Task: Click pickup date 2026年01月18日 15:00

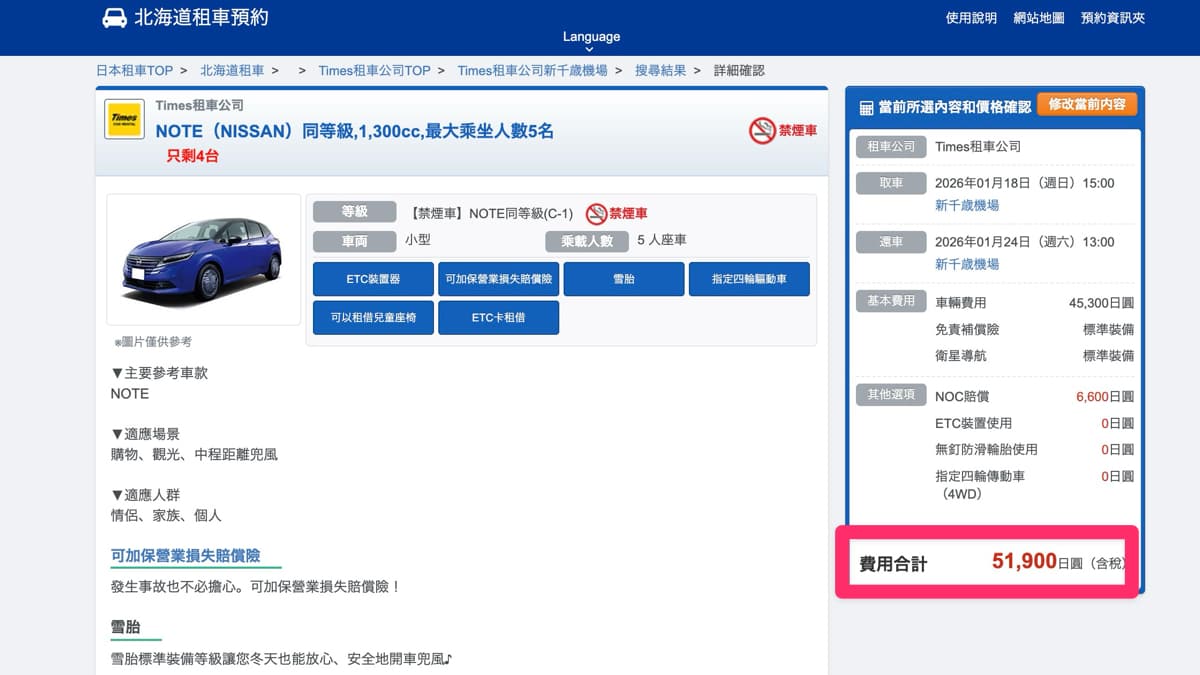Action: pos(1024,183)
